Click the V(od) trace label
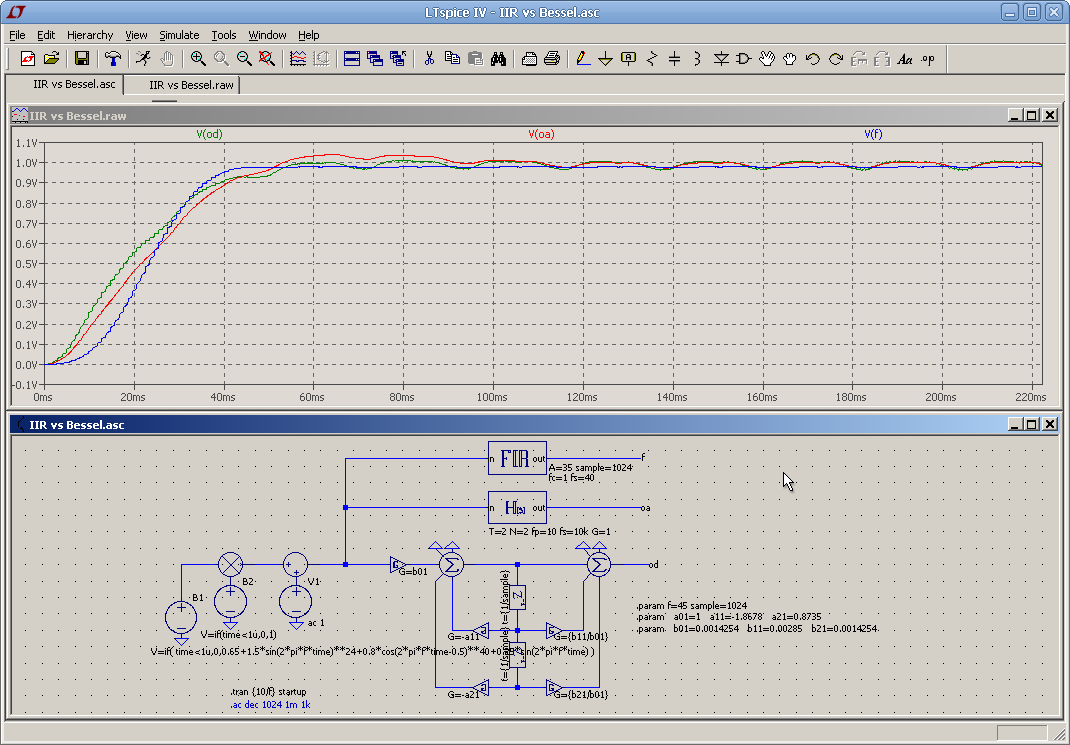1070x745 pixels. pos(209,134)
